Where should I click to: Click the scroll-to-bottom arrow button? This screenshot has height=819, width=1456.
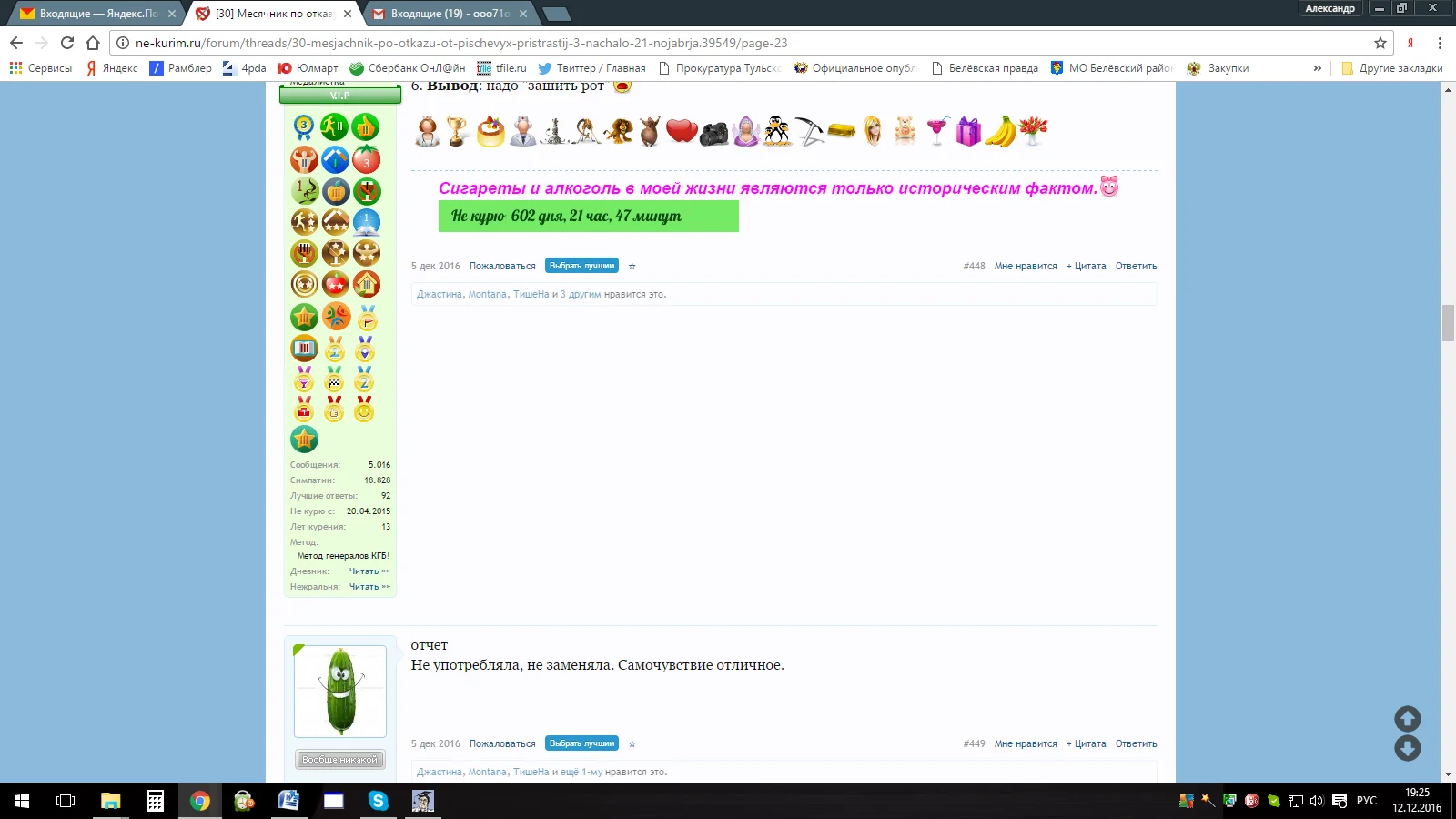(1408, 748)
